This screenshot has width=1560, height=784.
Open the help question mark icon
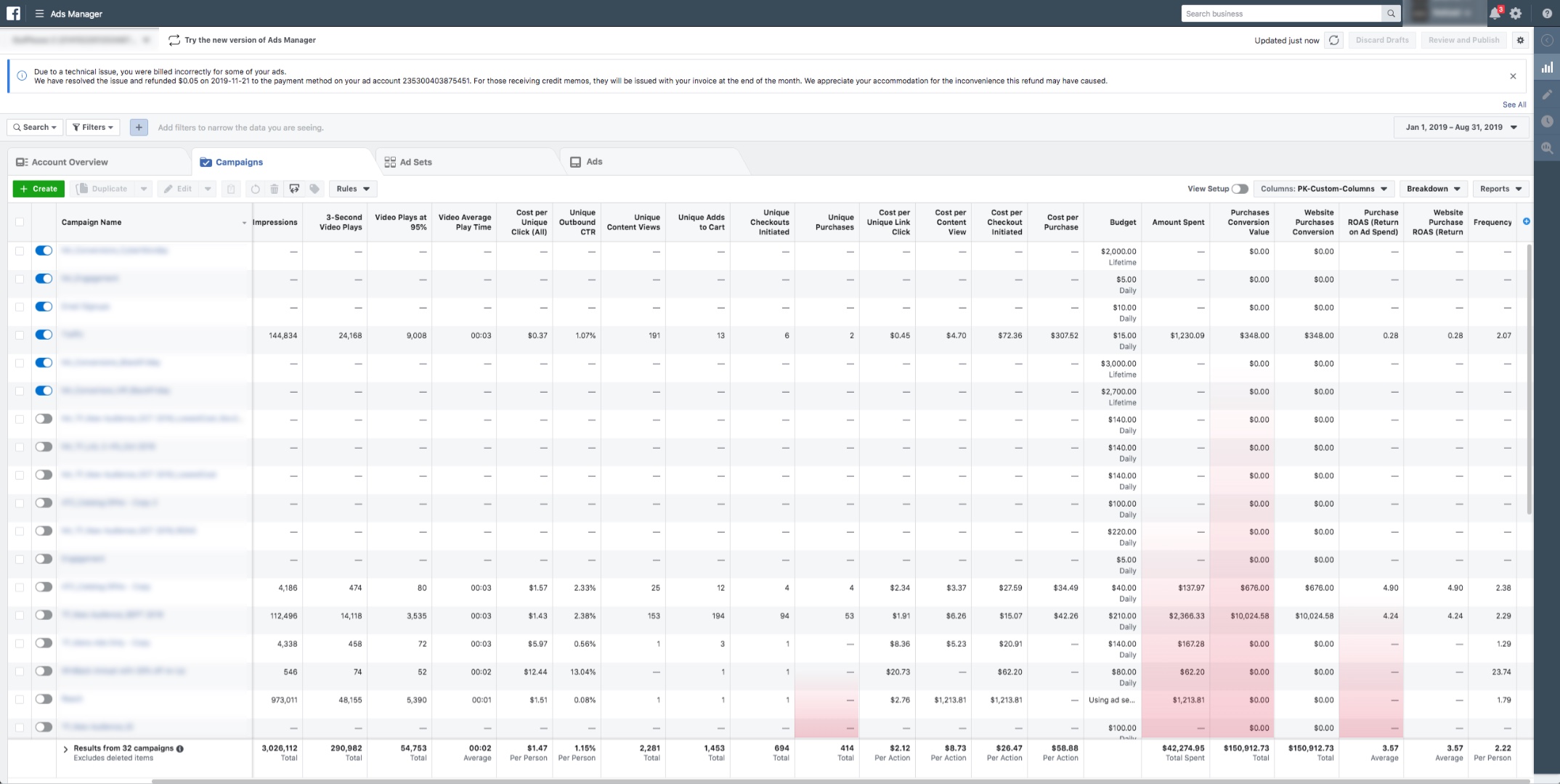tap(1548, 14)
